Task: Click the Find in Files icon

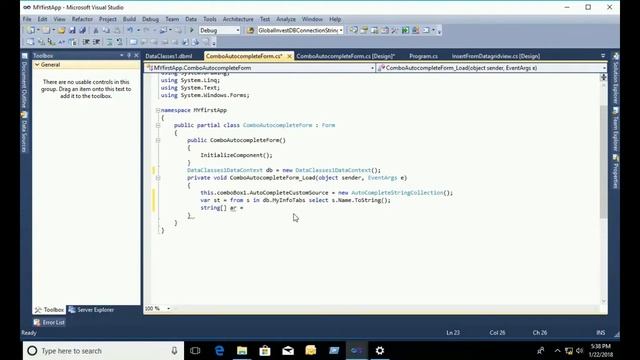Action: pyautogui.click(x=250, y=30)
